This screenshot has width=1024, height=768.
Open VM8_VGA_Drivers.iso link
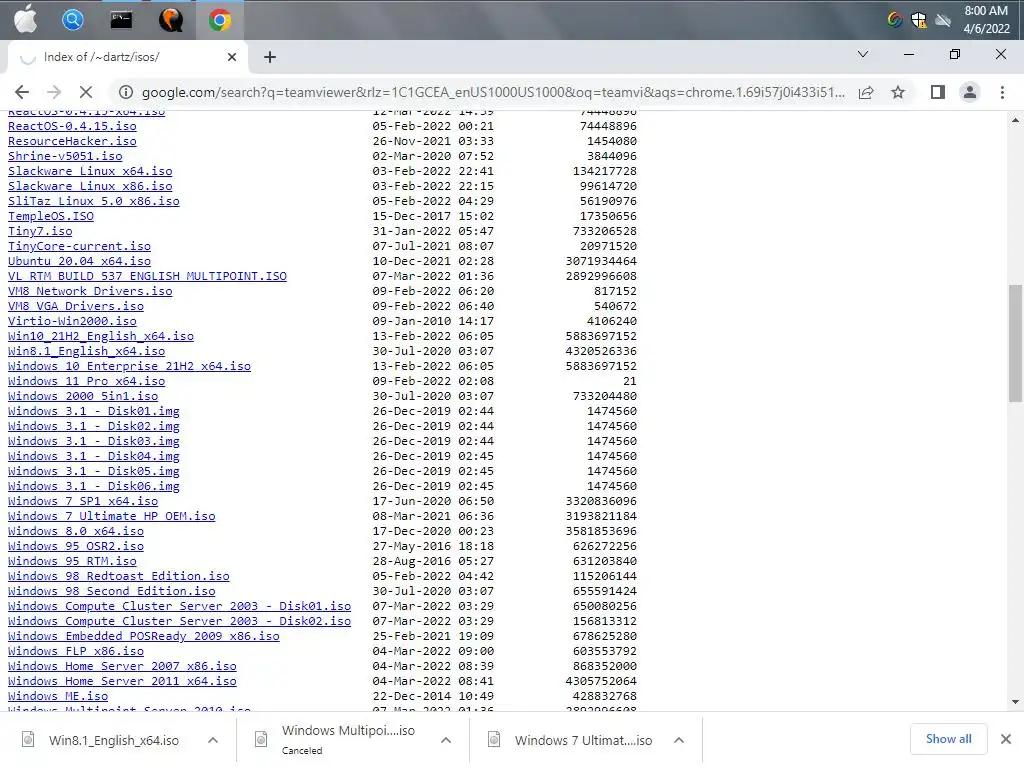pos(76,306)
